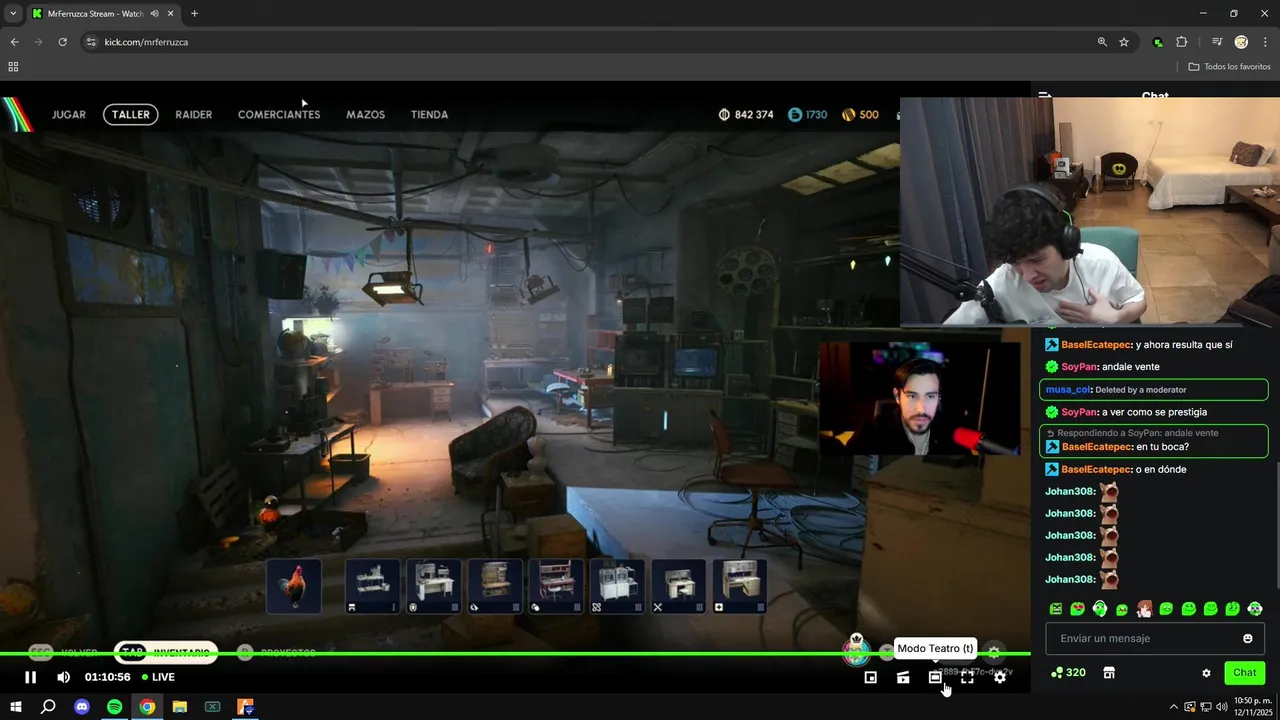This screenshot has width=1280, height=720.
Task: Go back in browser history
Action: 14,42
